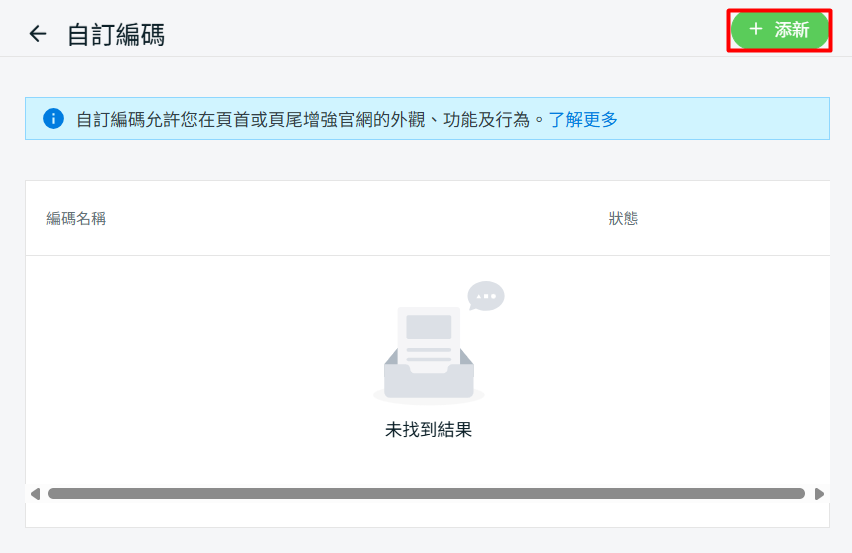Click the 未找到結果 empty-state message
The width and height of the screenshot is (852, 553).
tap(428, 430)
